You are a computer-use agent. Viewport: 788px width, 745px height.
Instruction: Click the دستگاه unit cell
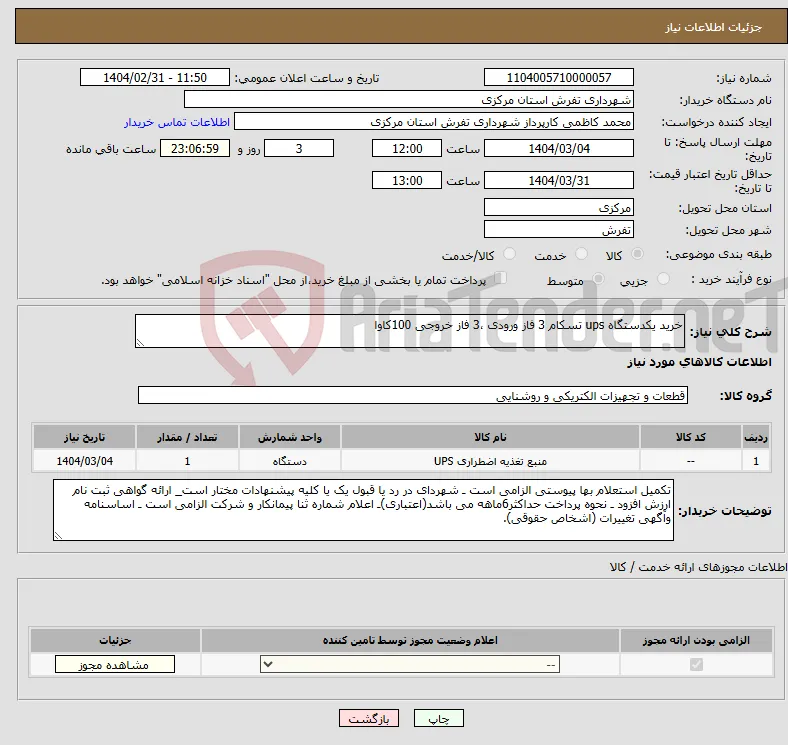(x=290, y=461)
